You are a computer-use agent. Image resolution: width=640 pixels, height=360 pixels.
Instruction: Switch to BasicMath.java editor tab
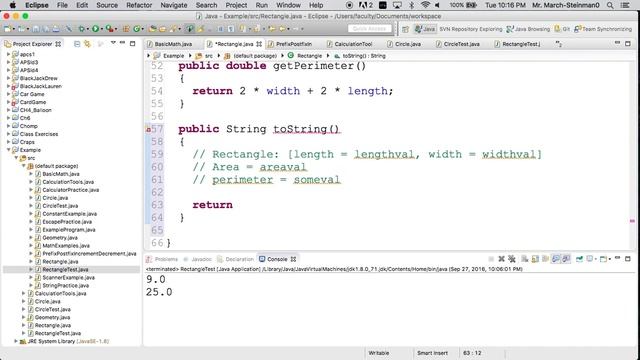tap(173, 44)
